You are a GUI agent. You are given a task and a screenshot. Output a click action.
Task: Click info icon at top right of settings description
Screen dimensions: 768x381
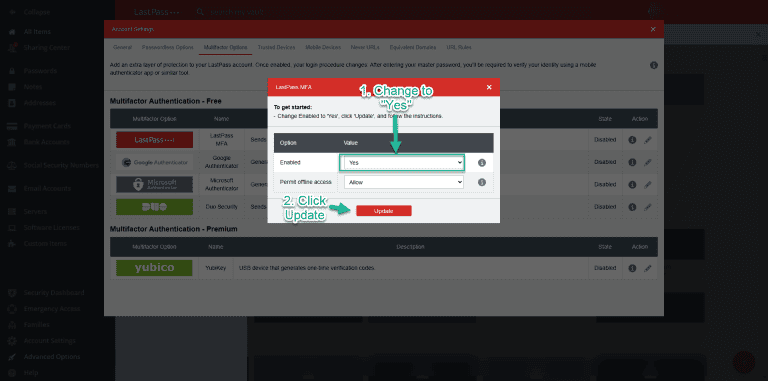(654, 65)
